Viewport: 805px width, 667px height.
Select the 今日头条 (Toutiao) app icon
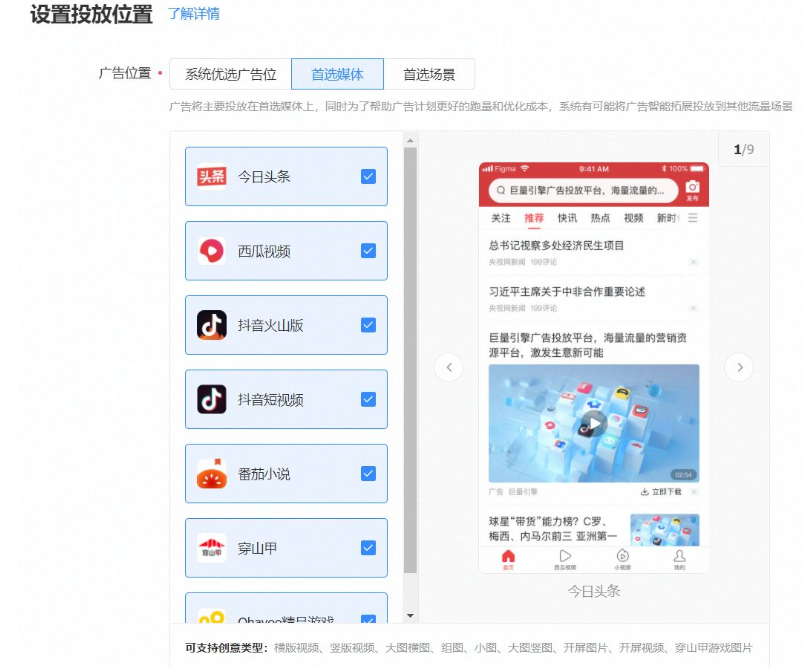pyautogui.click(x=213, y=176)
